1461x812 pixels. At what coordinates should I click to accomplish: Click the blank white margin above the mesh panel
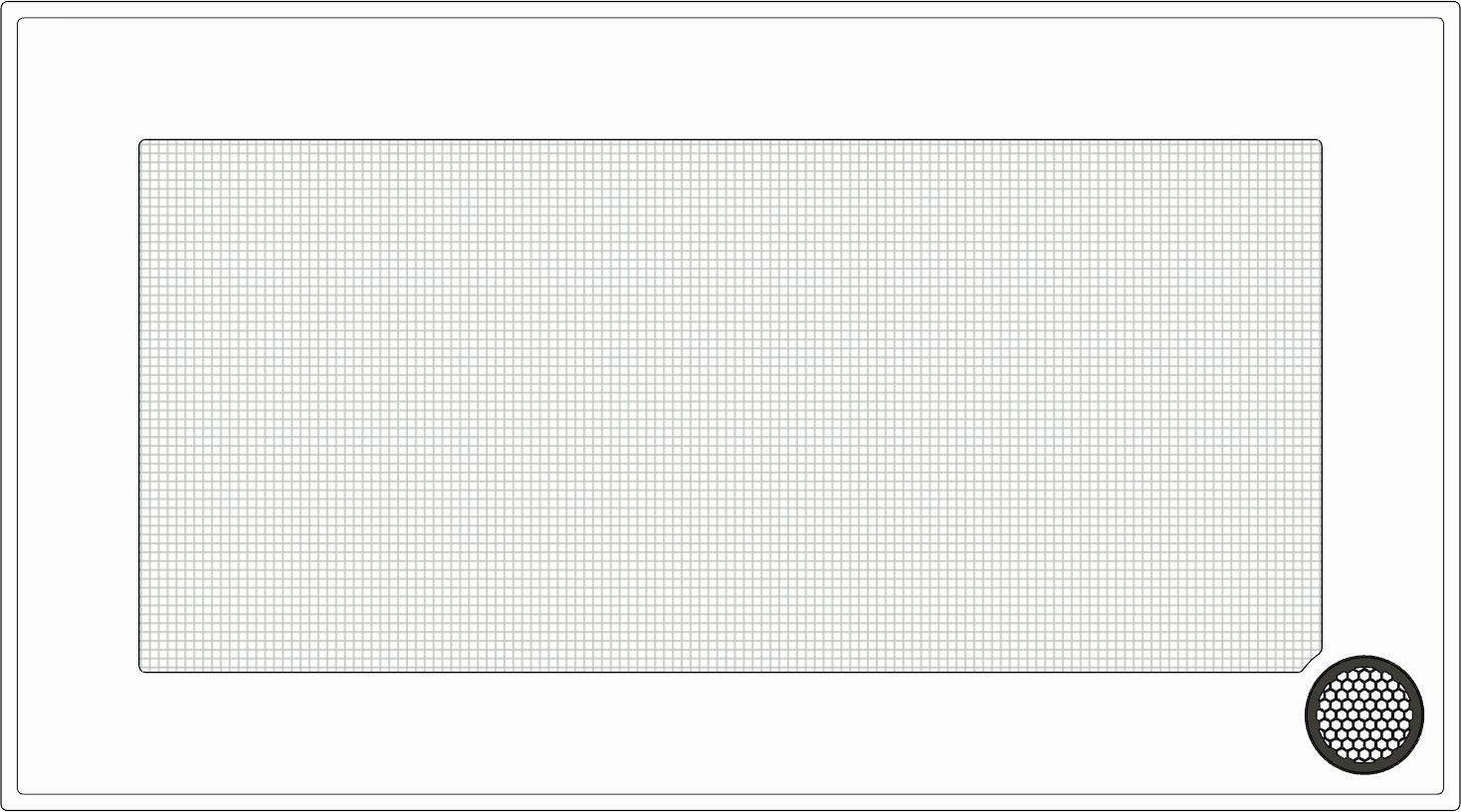pyautogui.click(x=730, y=80)
